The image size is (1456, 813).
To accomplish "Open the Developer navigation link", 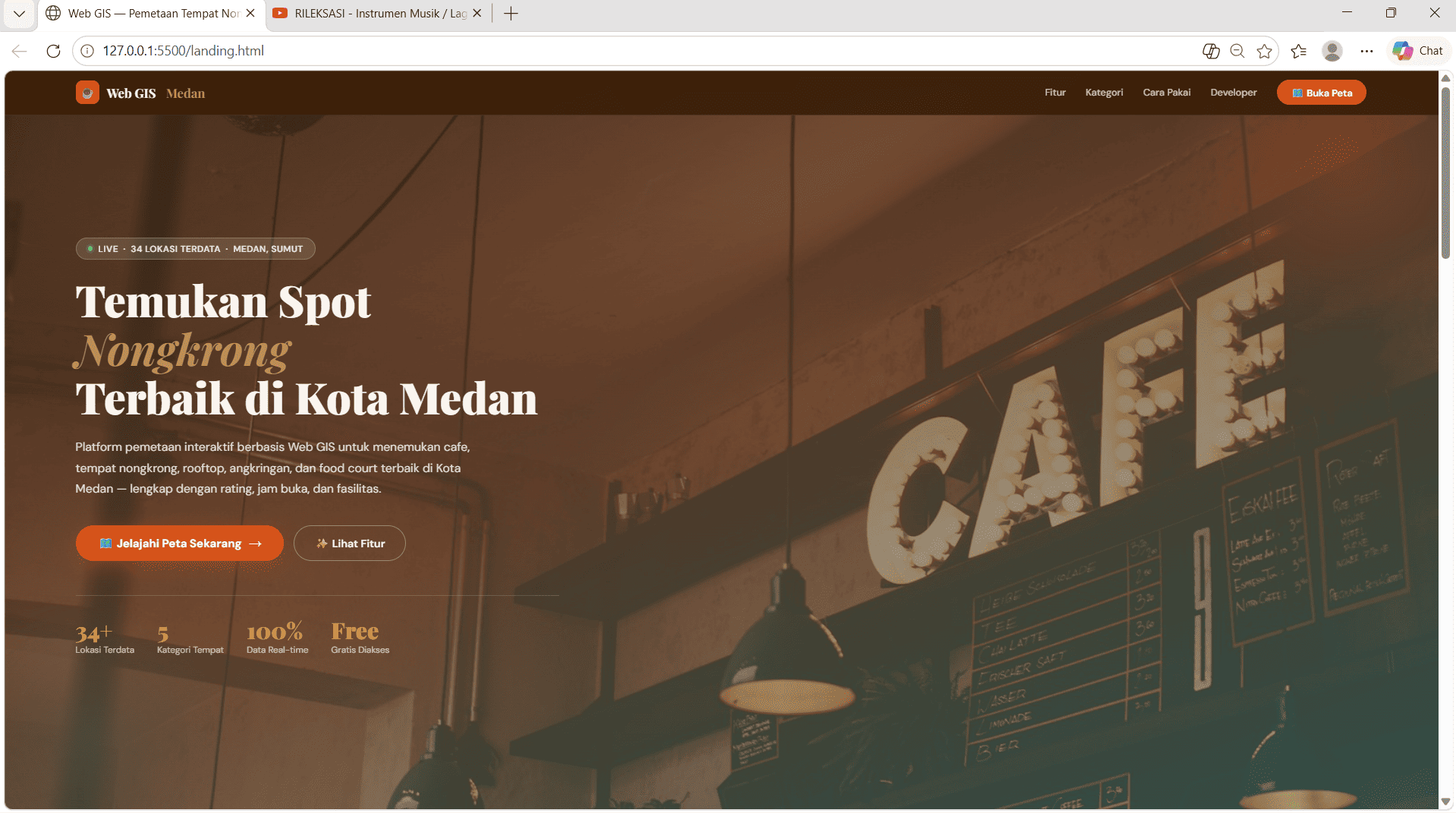I will 1234,93.
